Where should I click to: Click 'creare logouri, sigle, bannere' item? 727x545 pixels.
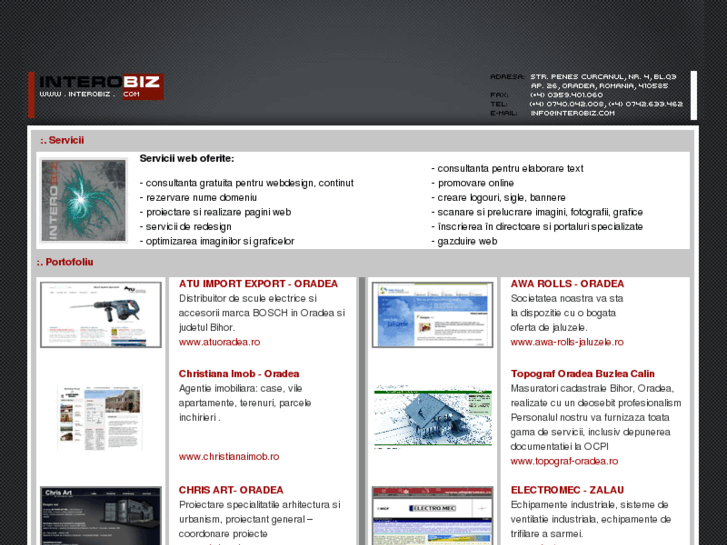click(x=498, y=198)
